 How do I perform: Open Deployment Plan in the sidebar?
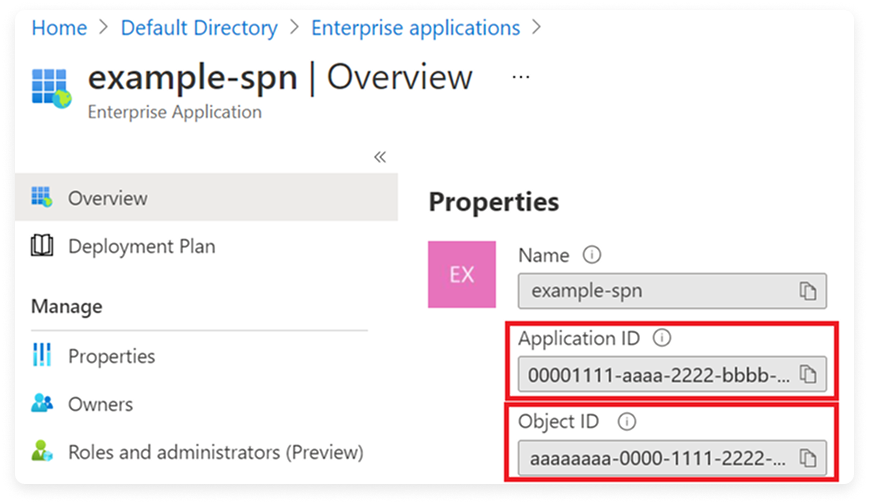pos(141,246)
